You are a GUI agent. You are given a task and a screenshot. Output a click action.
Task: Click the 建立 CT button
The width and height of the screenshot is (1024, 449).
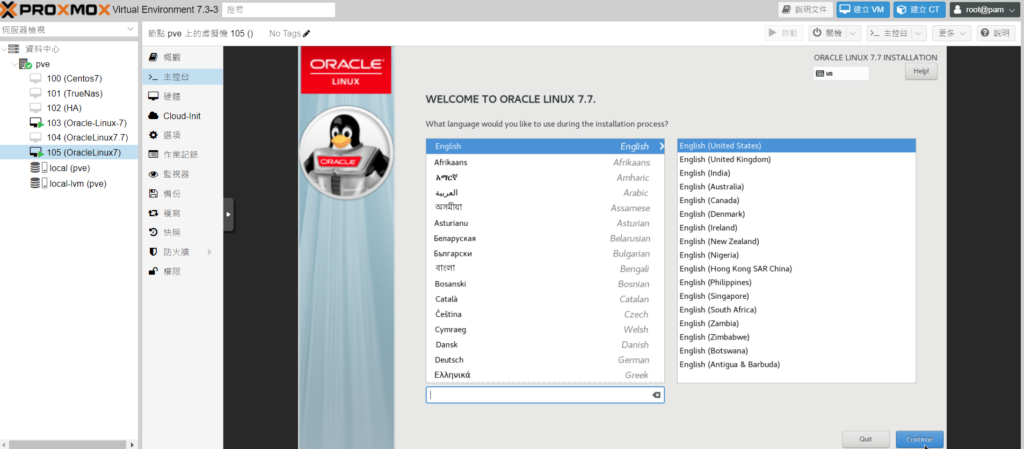pyautogui.click(x=919, y=9)
